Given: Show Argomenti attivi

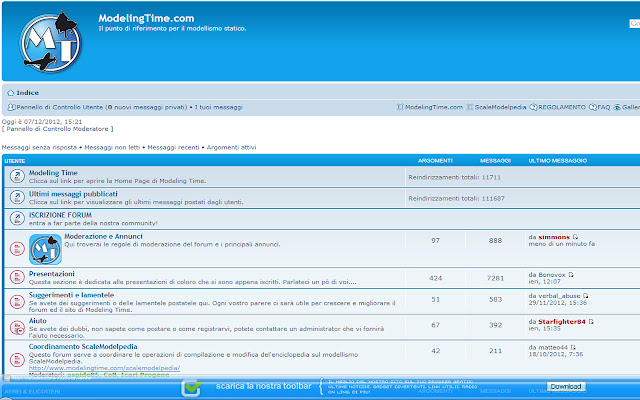Looking at the screenshot, I should tap(231, 147).
